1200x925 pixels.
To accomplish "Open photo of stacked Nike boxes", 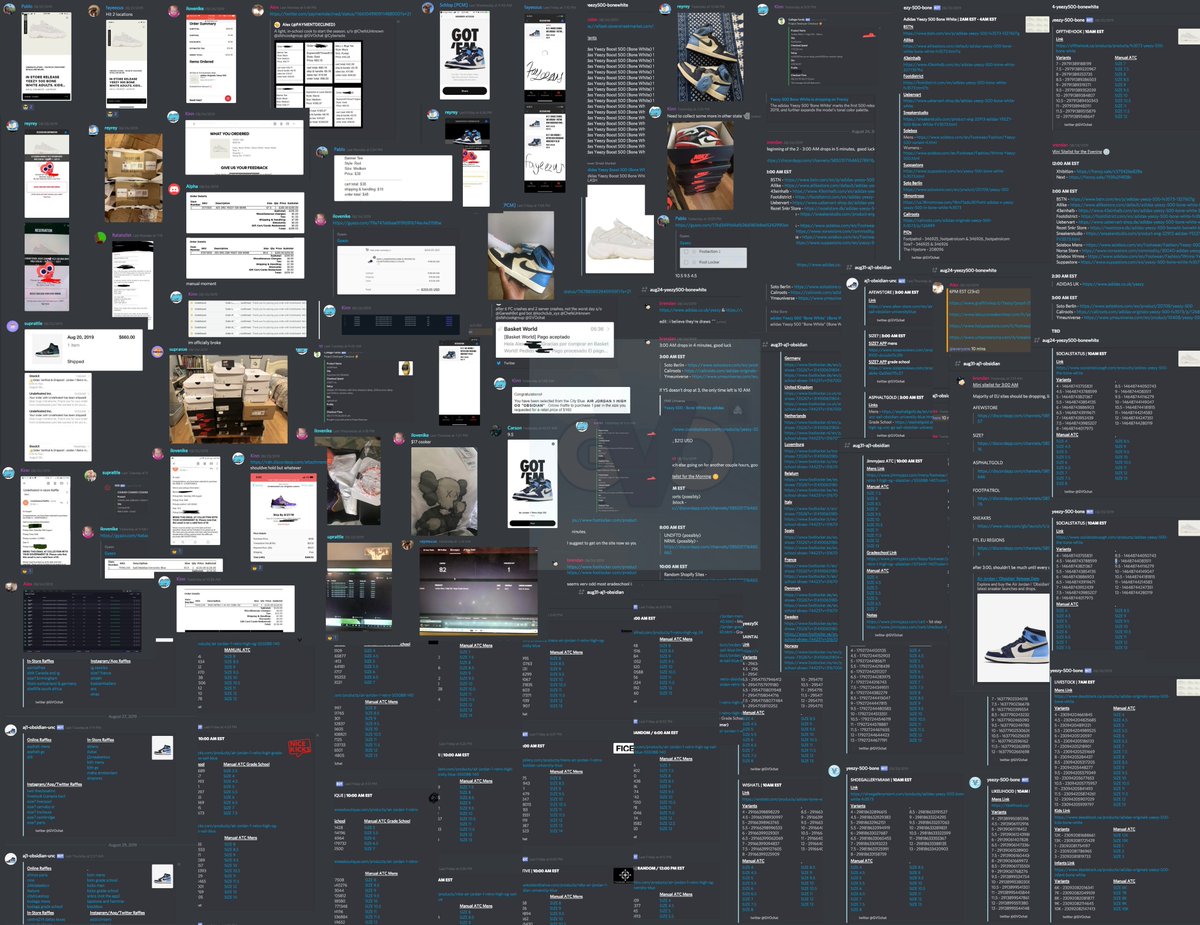I will coord(699,164).
